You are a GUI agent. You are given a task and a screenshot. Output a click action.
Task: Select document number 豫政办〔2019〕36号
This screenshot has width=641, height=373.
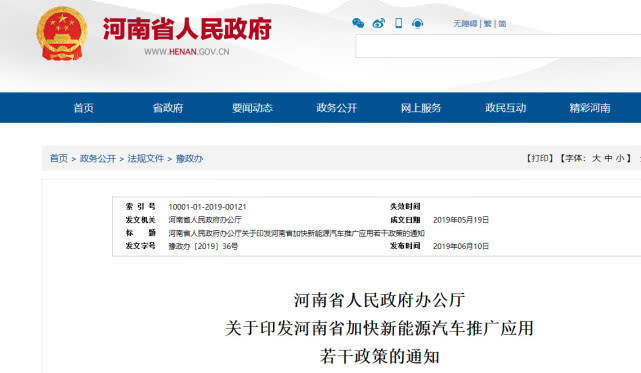203,246
